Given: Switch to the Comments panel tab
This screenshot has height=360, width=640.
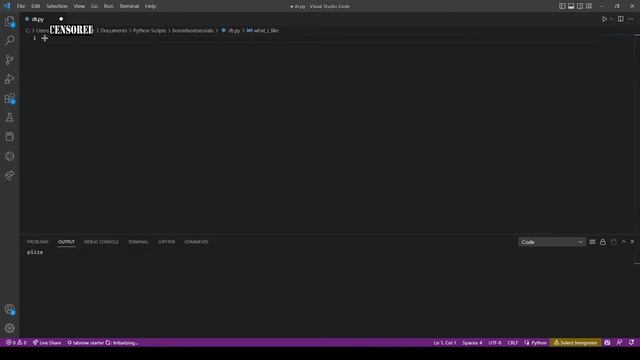Looking at the screenshot, I should [x=196, y=242].
